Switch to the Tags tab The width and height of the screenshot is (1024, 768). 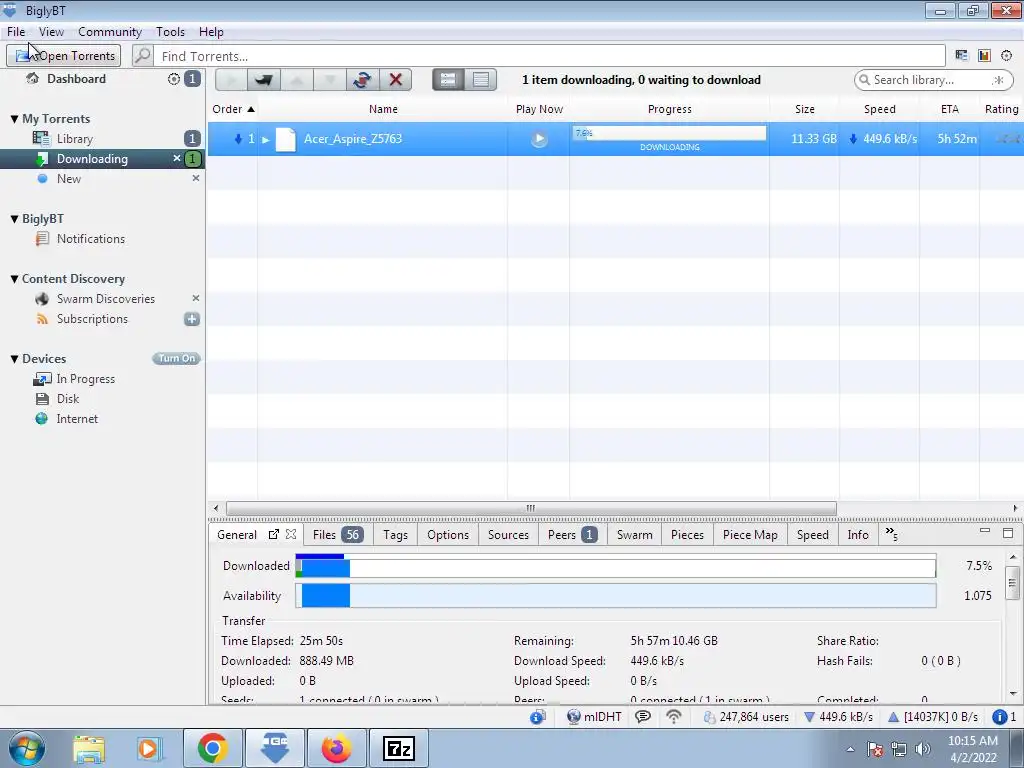395,535
